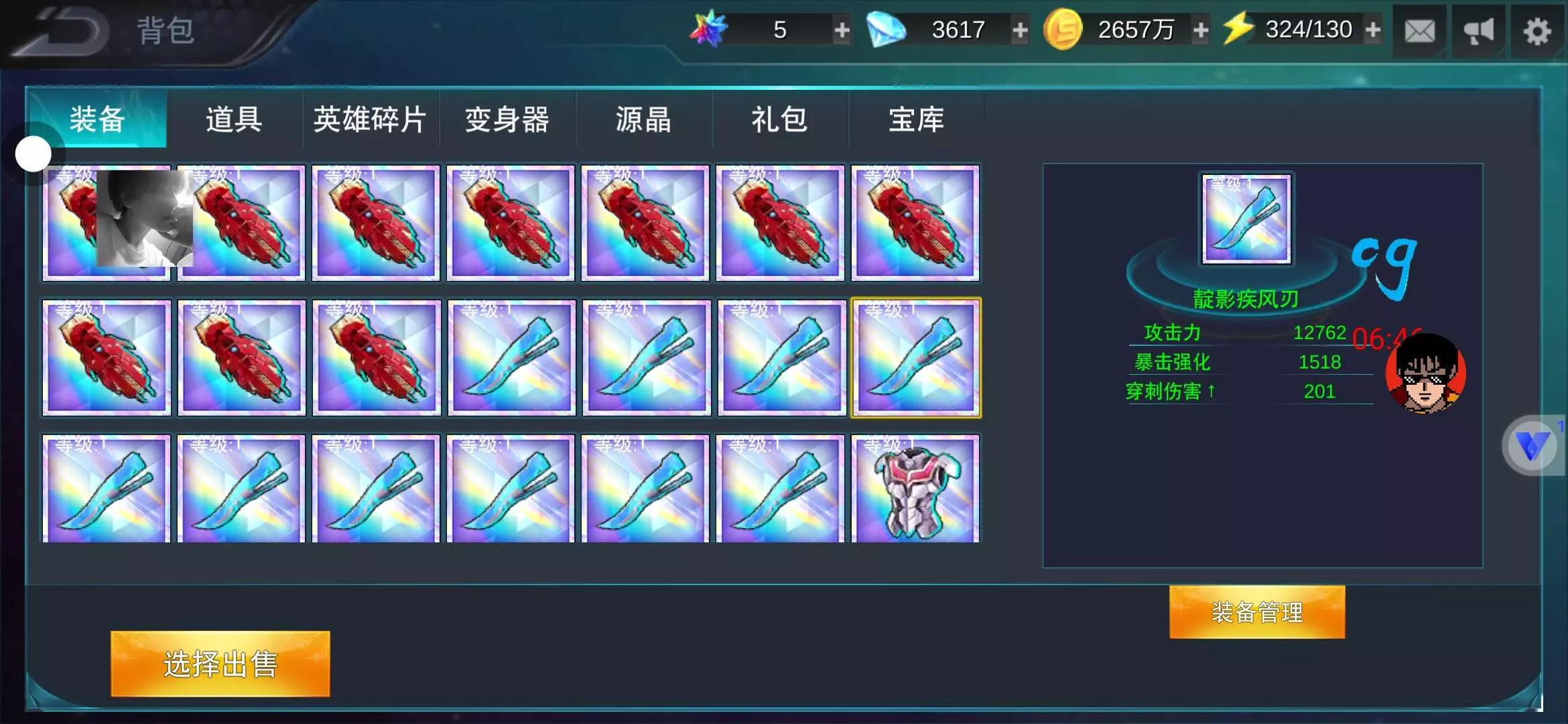Screen dimensions: 1568x724
Task: Select the highlighted blue blade item
Action: click(x=915, y=357)
